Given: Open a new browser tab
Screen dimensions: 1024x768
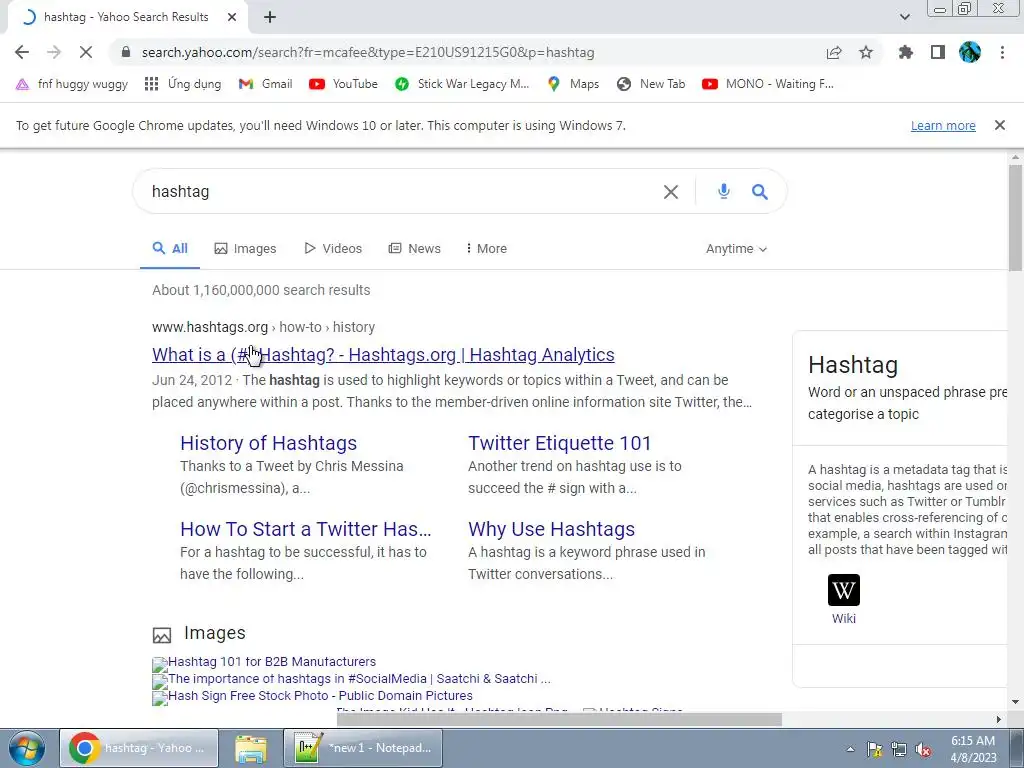Looking at the screenshot, I should tap(270, 18).
